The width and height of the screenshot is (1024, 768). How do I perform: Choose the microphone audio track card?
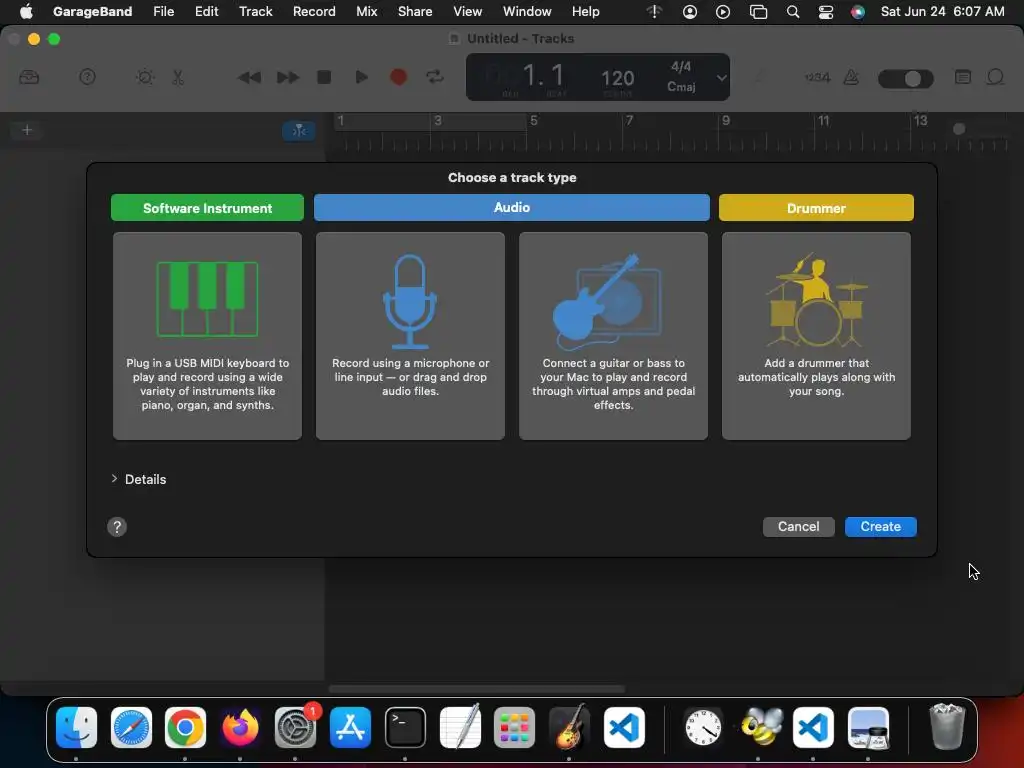410,336
